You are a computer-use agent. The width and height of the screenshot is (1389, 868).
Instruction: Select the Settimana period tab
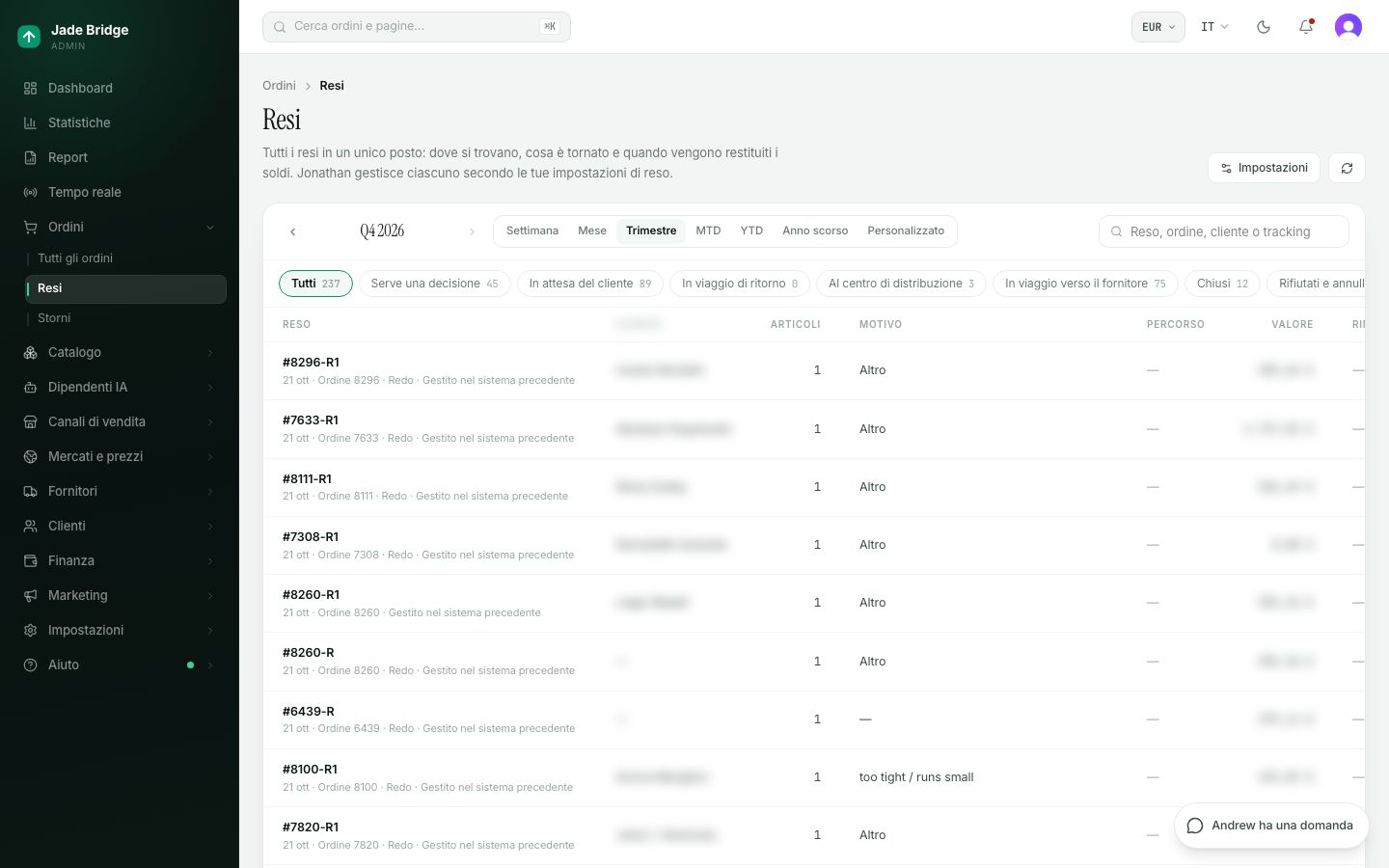point(532,231)
